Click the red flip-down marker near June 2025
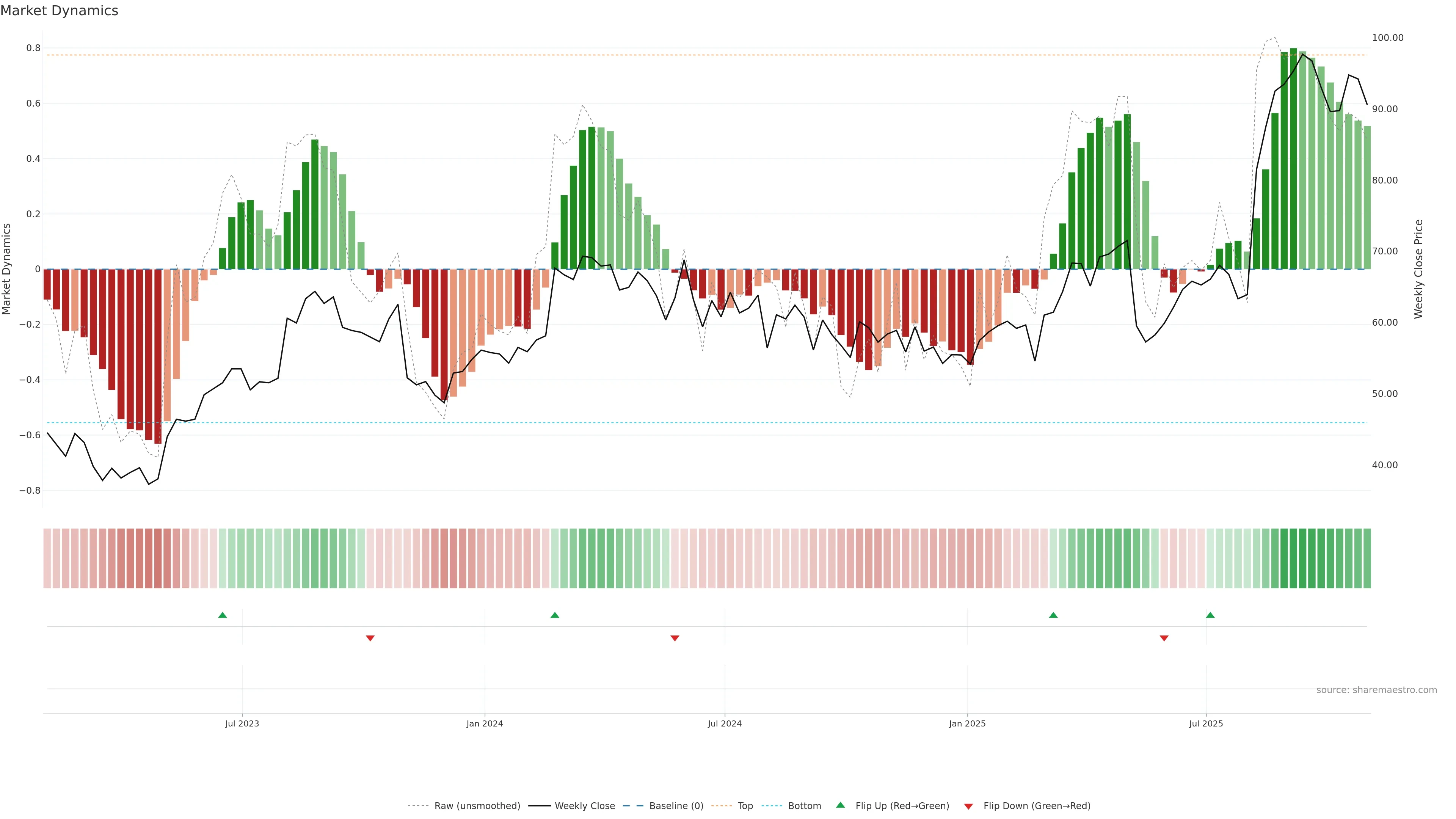Image resolution: width=1456 pixels, height=819 pixels. pyautogui.click(x=1164, y=638)
